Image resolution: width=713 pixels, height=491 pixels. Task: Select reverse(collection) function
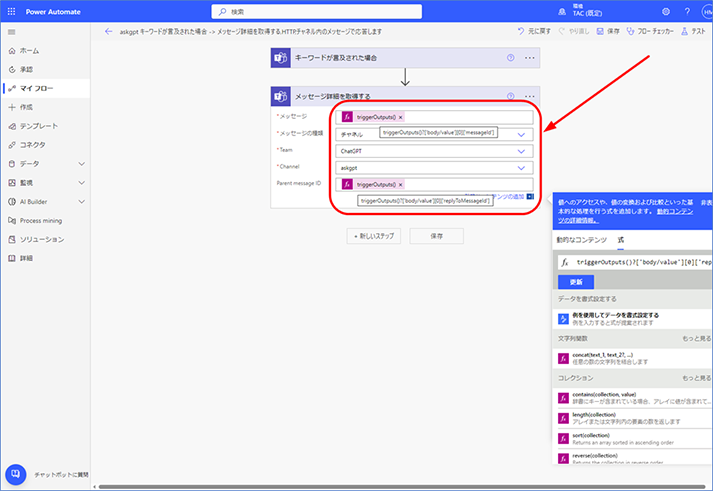tap(633, 457)
